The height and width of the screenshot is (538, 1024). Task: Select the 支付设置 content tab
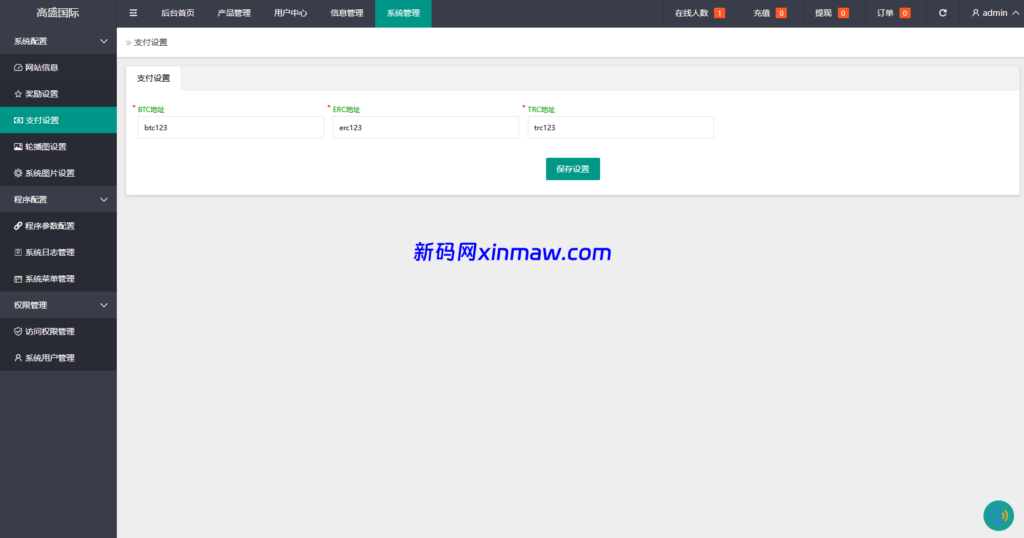click(x=153, y=78)
